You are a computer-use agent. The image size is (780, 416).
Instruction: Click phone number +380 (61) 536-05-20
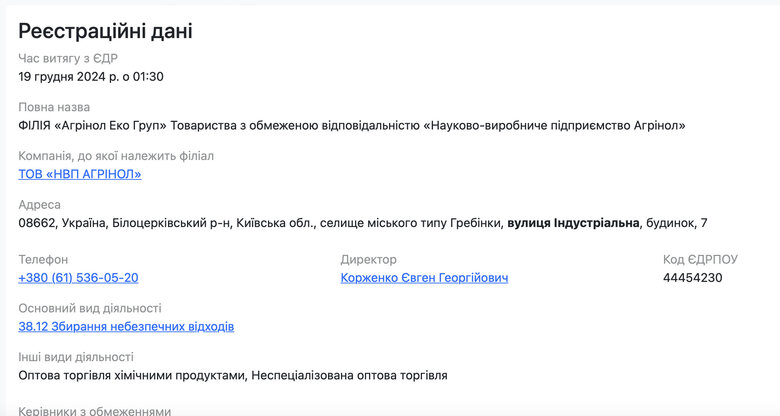pos(78,277)
